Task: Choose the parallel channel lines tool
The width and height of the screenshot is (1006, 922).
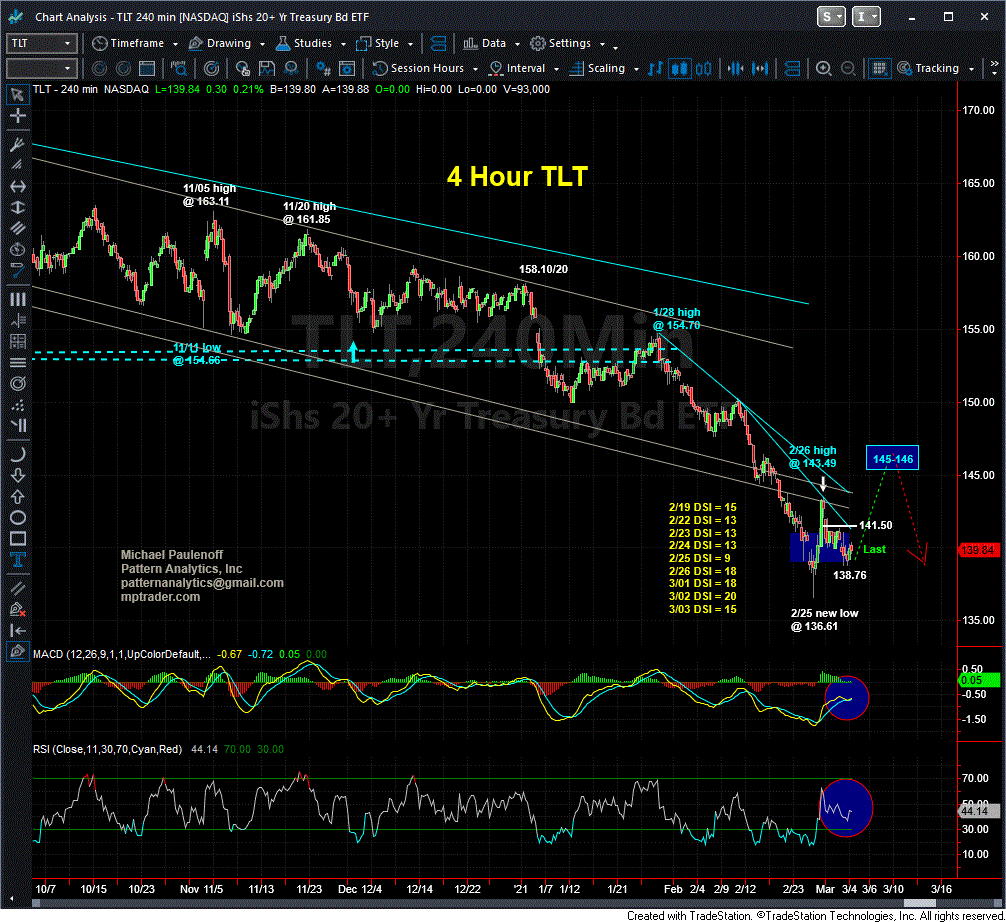Action: pos(17,228)
